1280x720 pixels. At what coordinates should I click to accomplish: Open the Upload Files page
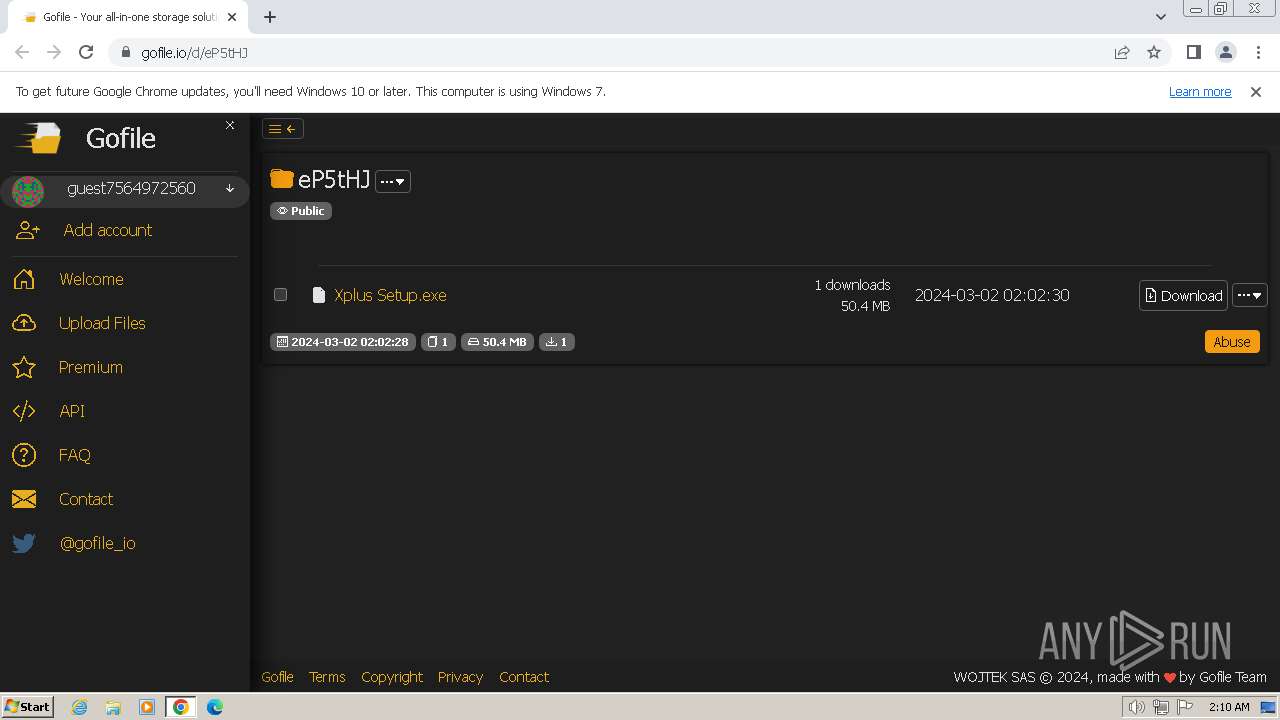pyautogui.click(x=102, y=323)
